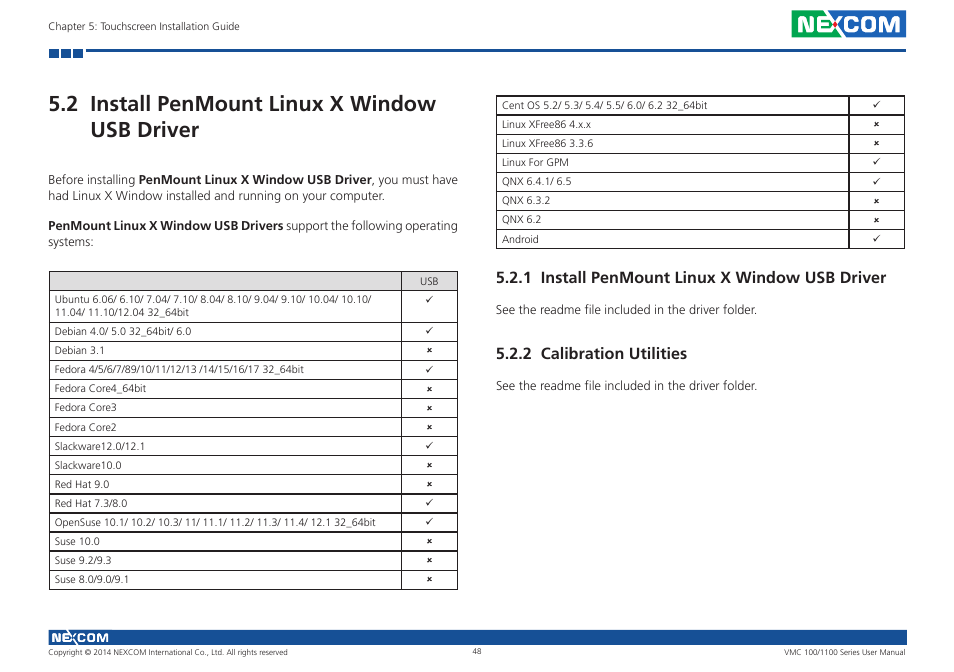The height and width of the screenshot is (672, 954).
Task: Click the cross mark for Fedora Core2
Action: (x=430, y=427)
